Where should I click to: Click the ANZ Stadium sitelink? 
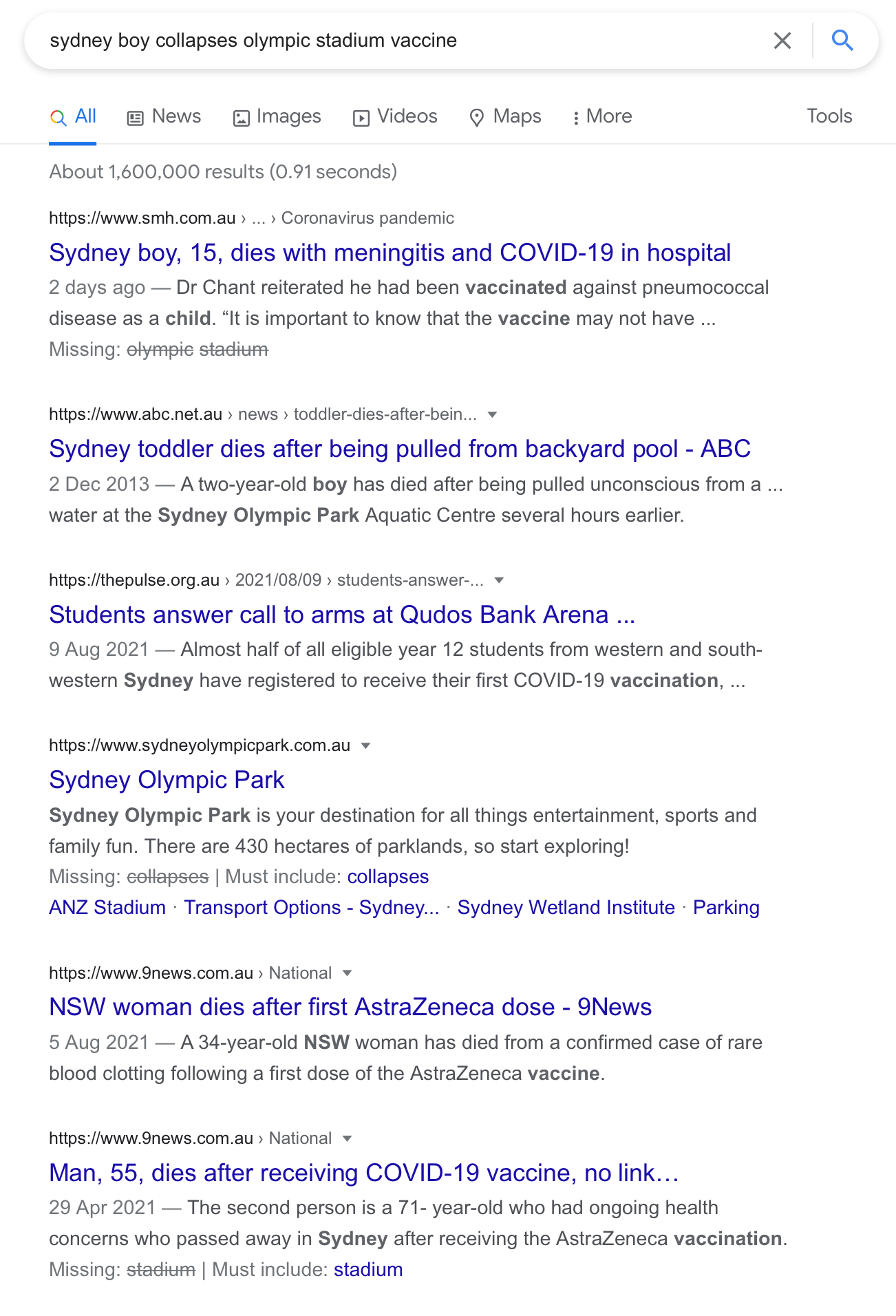[107, 907]
